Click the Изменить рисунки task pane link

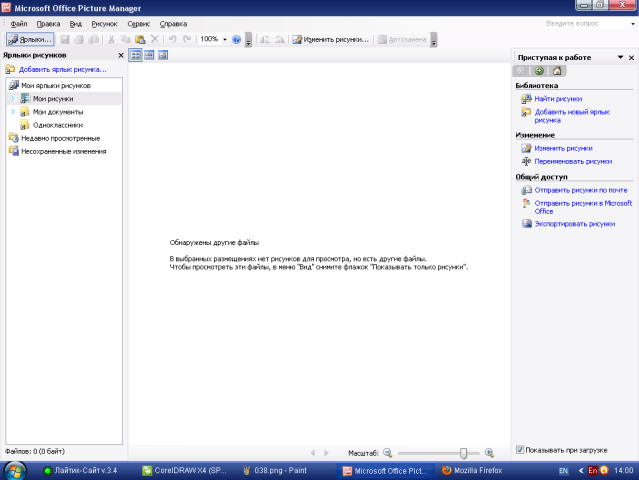[x=563, y=149]
